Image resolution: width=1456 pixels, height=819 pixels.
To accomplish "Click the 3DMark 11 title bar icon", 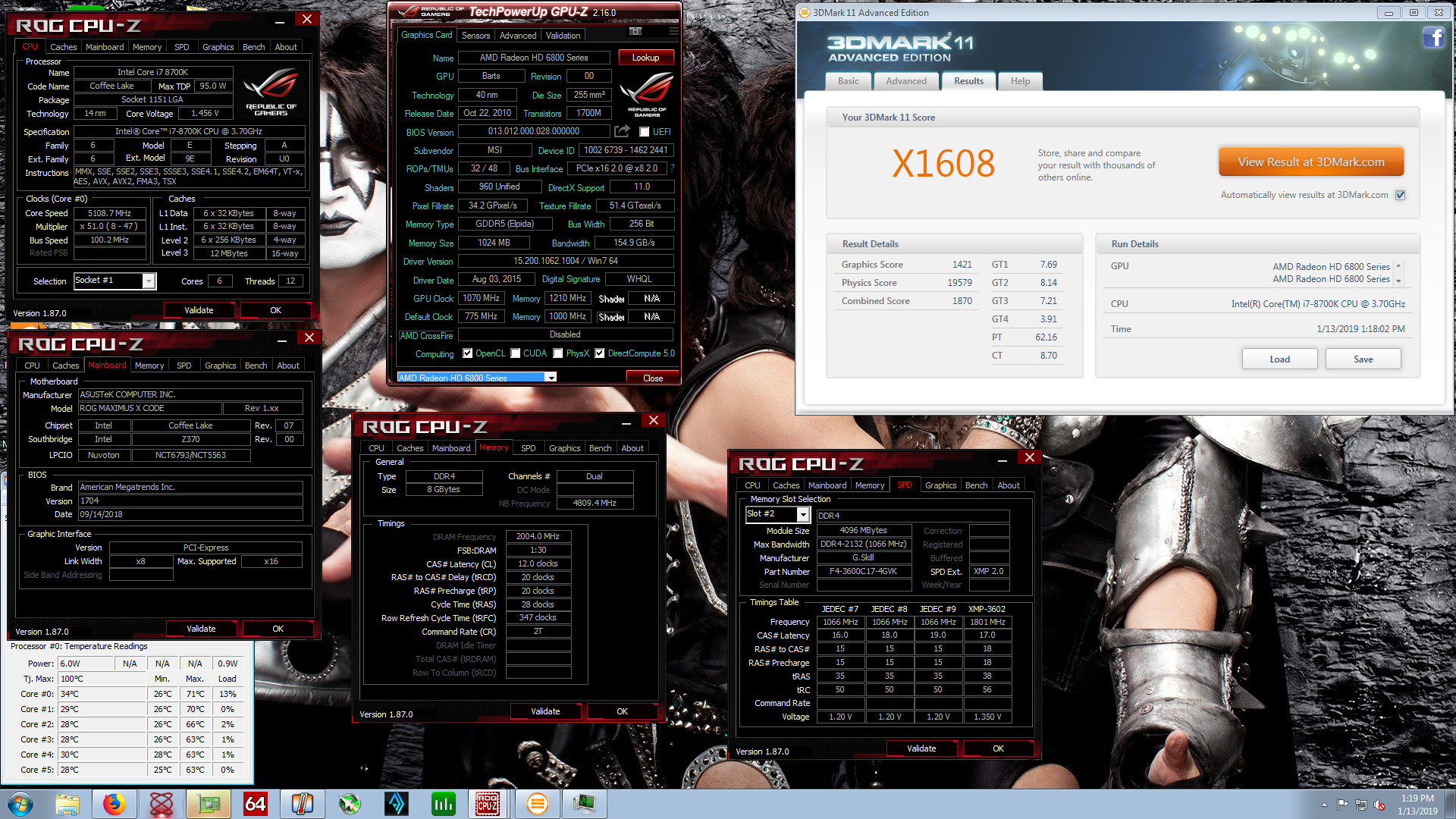I will pyautogui.click(x=805, y=12).
